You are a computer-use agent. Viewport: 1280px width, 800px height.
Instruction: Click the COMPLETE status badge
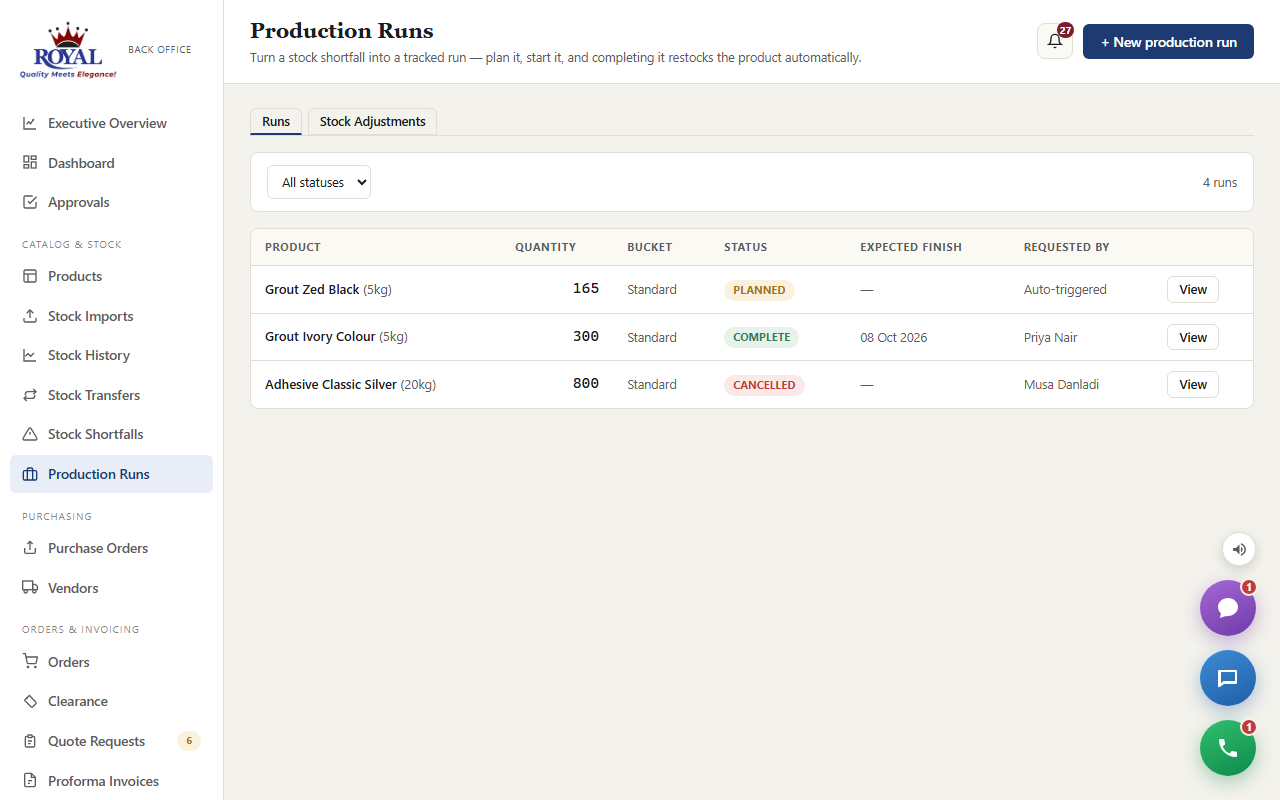pos(762,337)
